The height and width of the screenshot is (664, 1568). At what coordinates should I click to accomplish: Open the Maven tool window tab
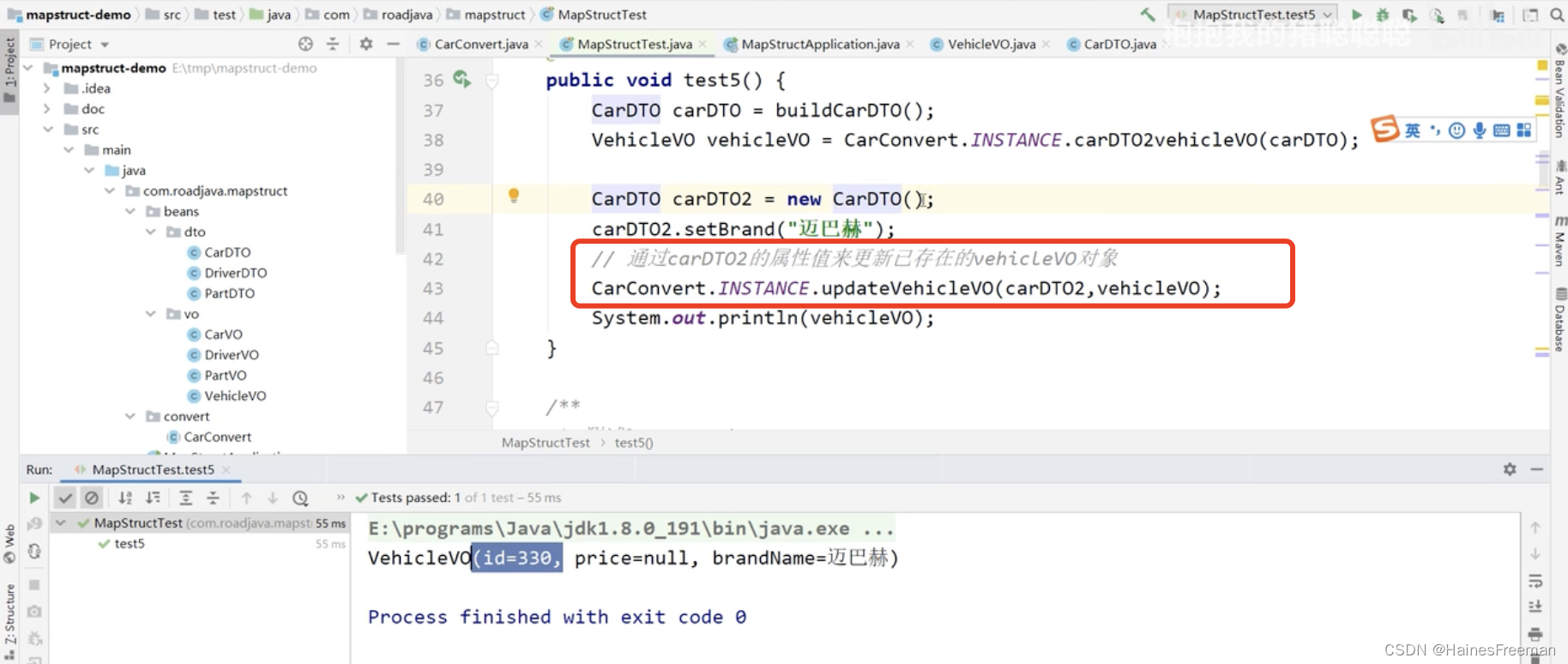tap(1560, 240)
